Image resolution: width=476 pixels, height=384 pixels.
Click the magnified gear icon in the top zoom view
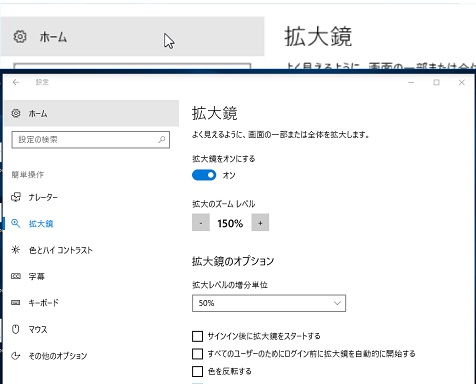(20, 36)
